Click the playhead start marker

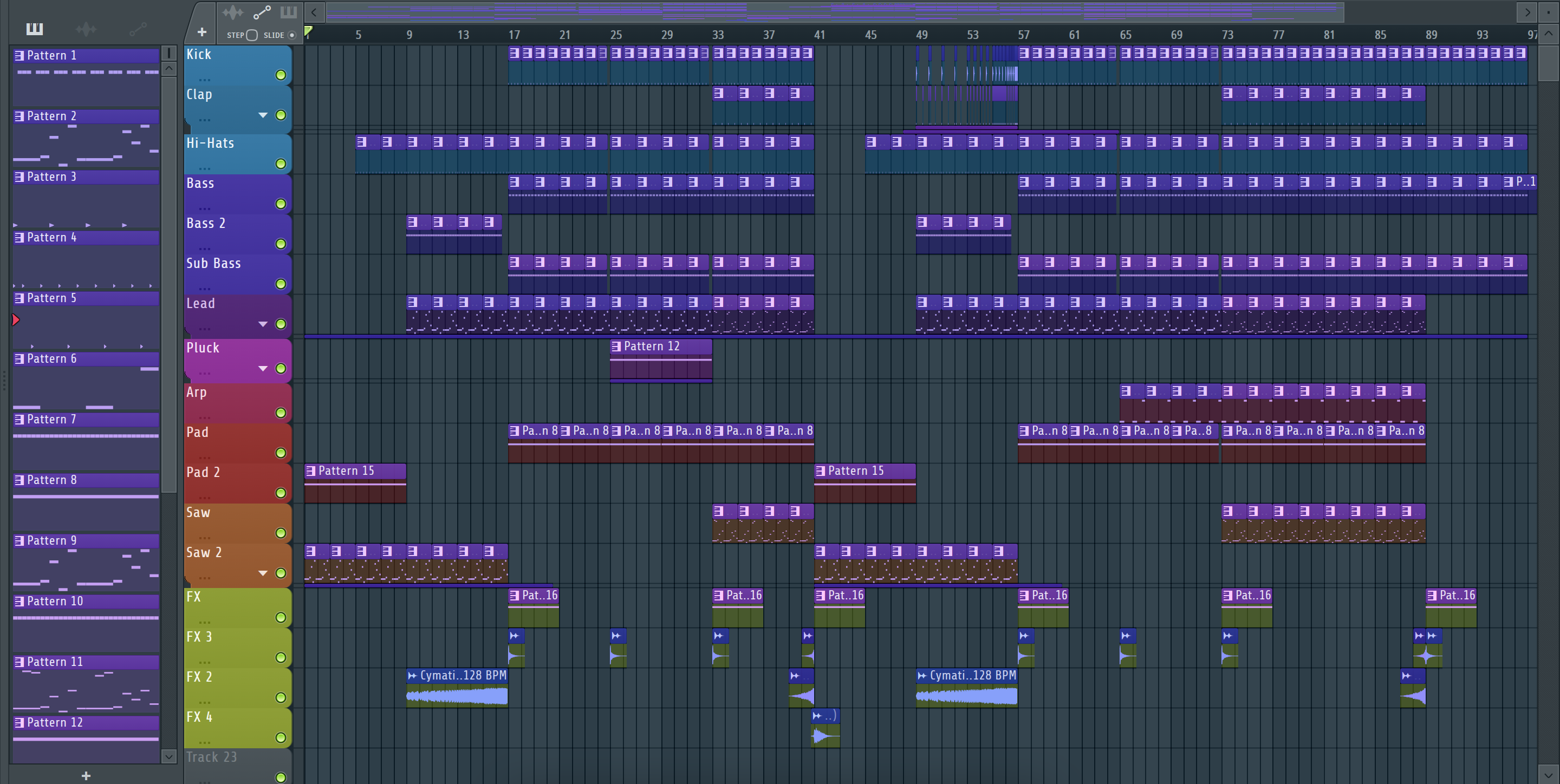tap(308, 31)
